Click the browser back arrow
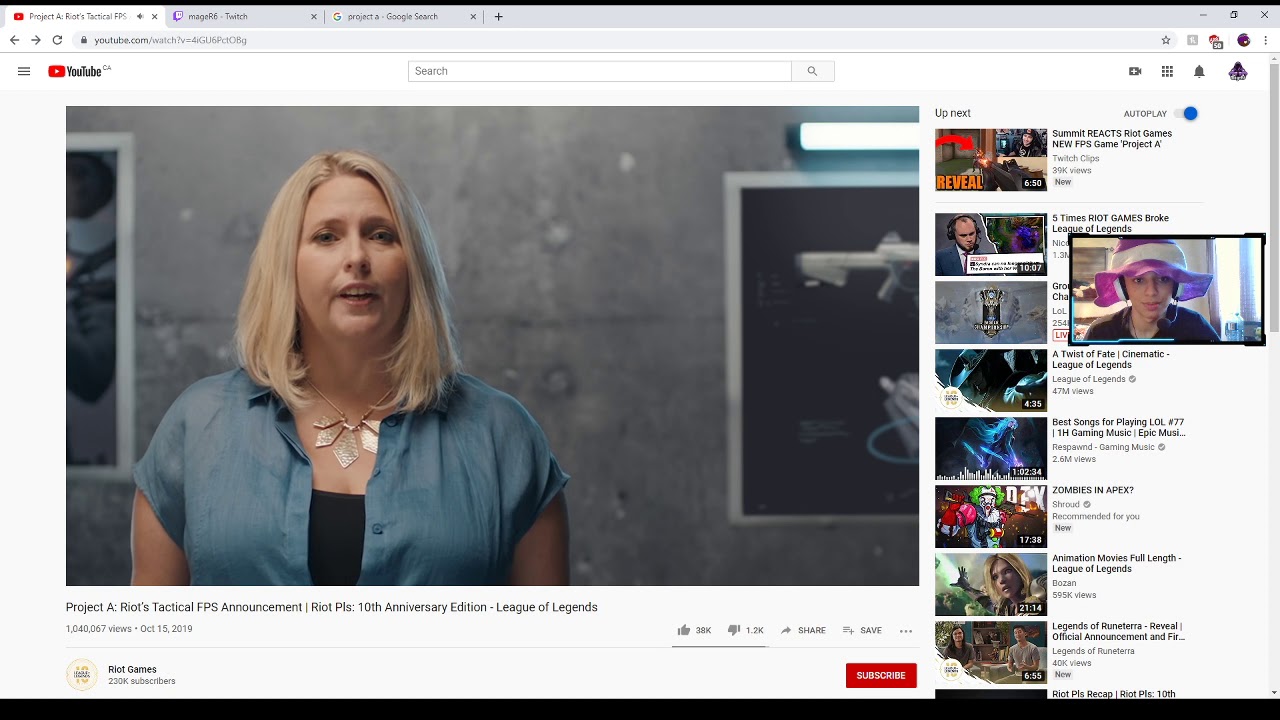 pyautogui.click(x=14, y=40)
